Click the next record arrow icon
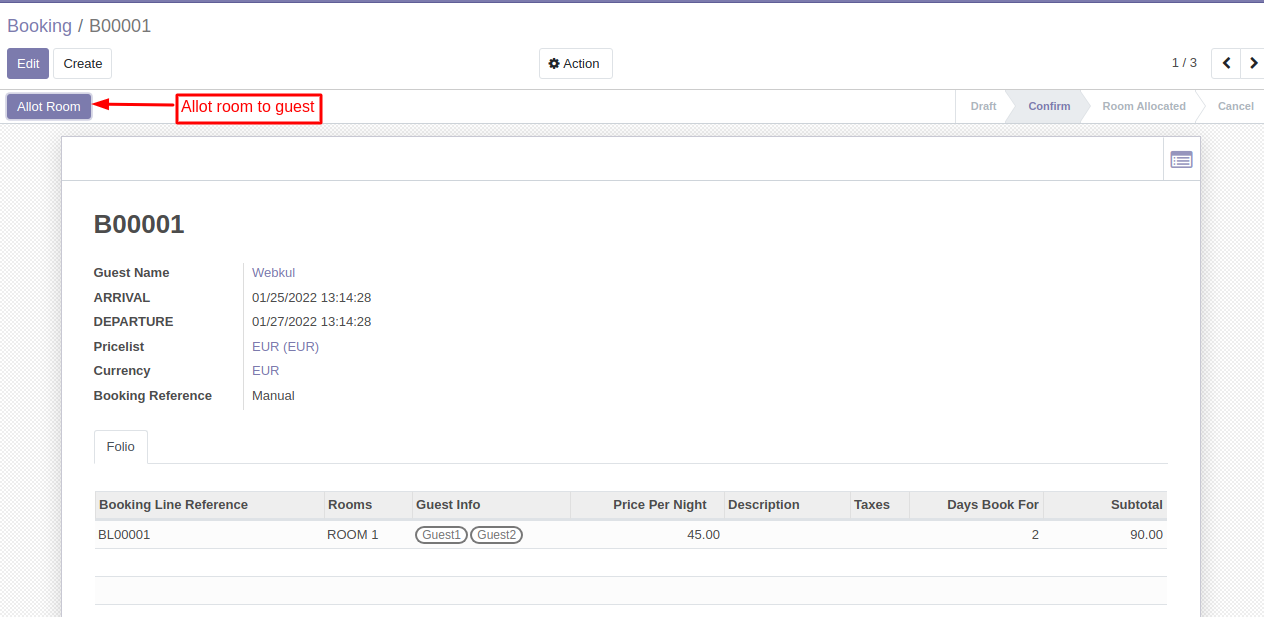The image size is (1264, 617). click(x=1252, y=63)
